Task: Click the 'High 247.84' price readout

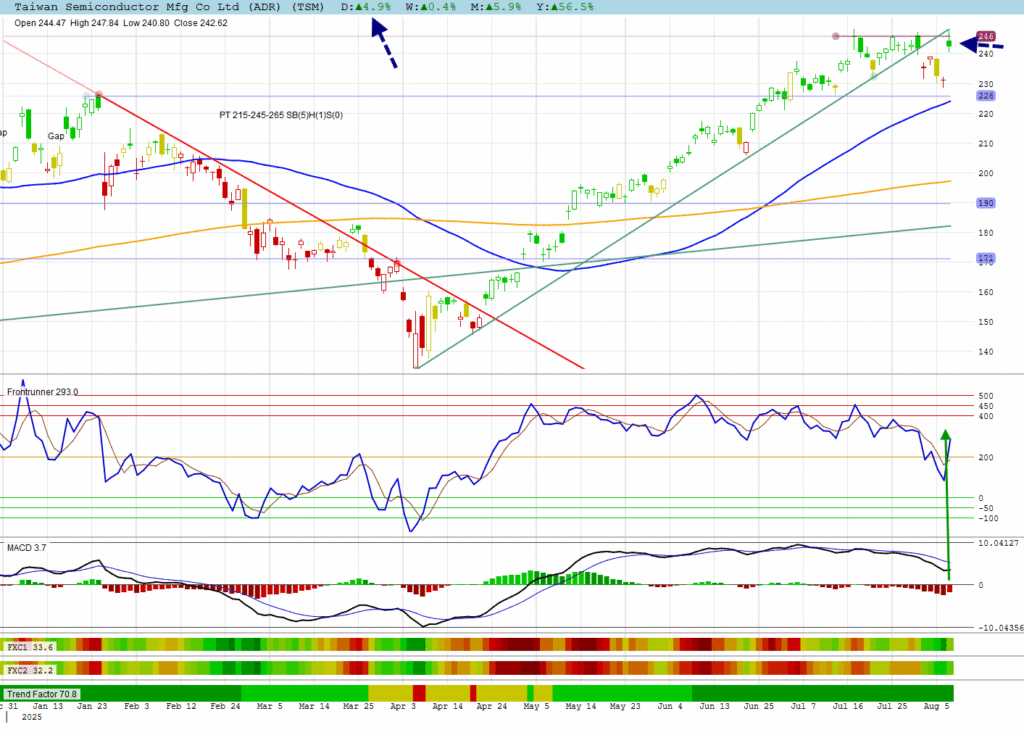Action: 94,23
